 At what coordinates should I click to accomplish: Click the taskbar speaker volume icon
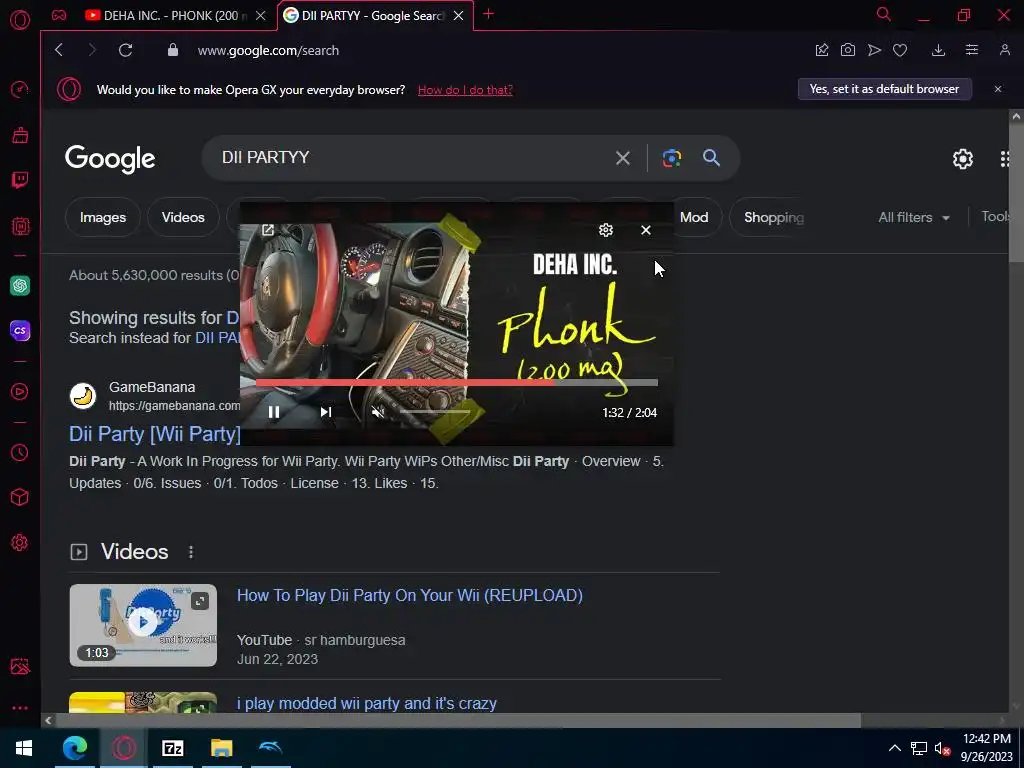click(x=942, y=749)
